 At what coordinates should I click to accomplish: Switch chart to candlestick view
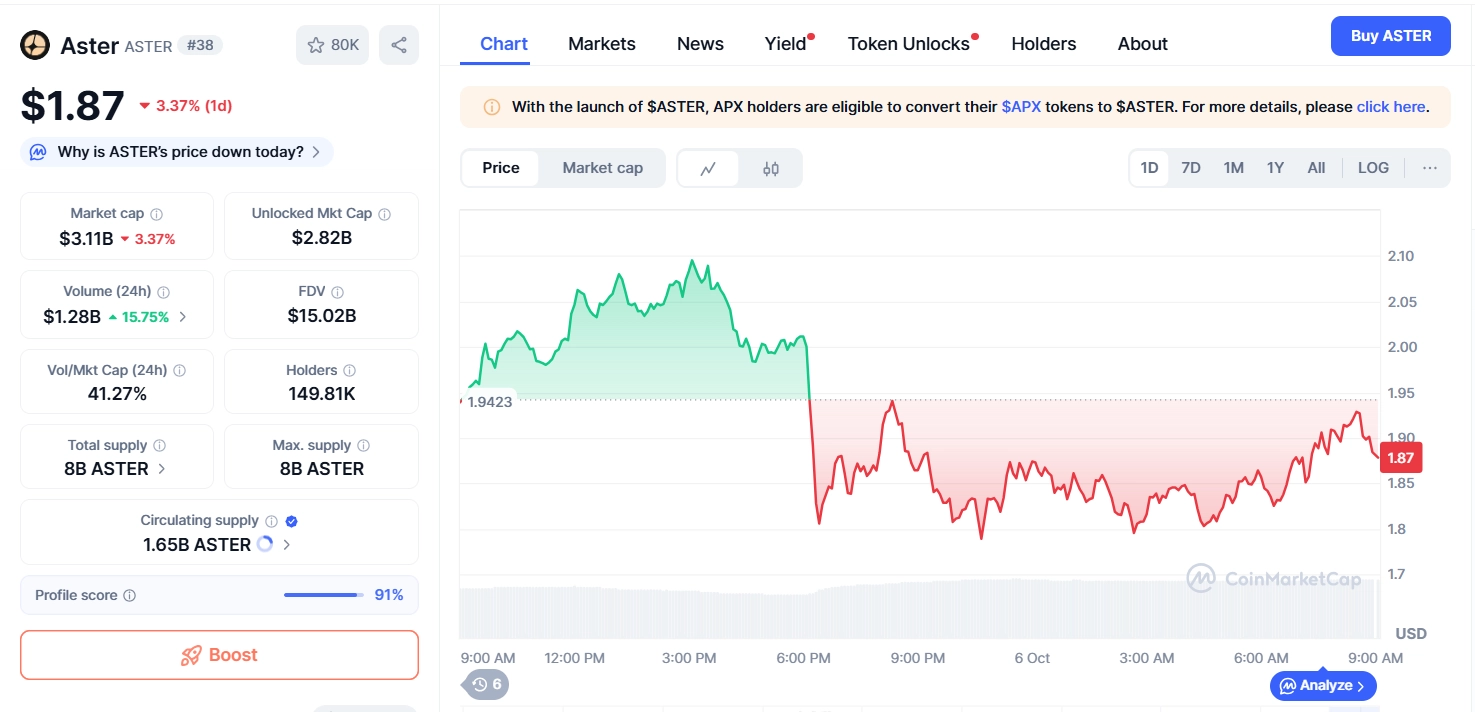coord(770,168)
